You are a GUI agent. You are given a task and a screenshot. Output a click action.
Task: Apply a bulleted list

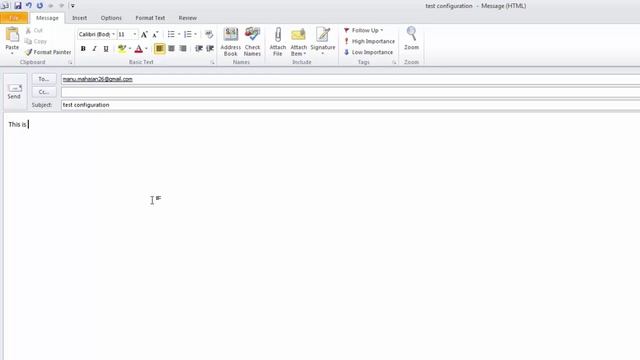point(171,34)
